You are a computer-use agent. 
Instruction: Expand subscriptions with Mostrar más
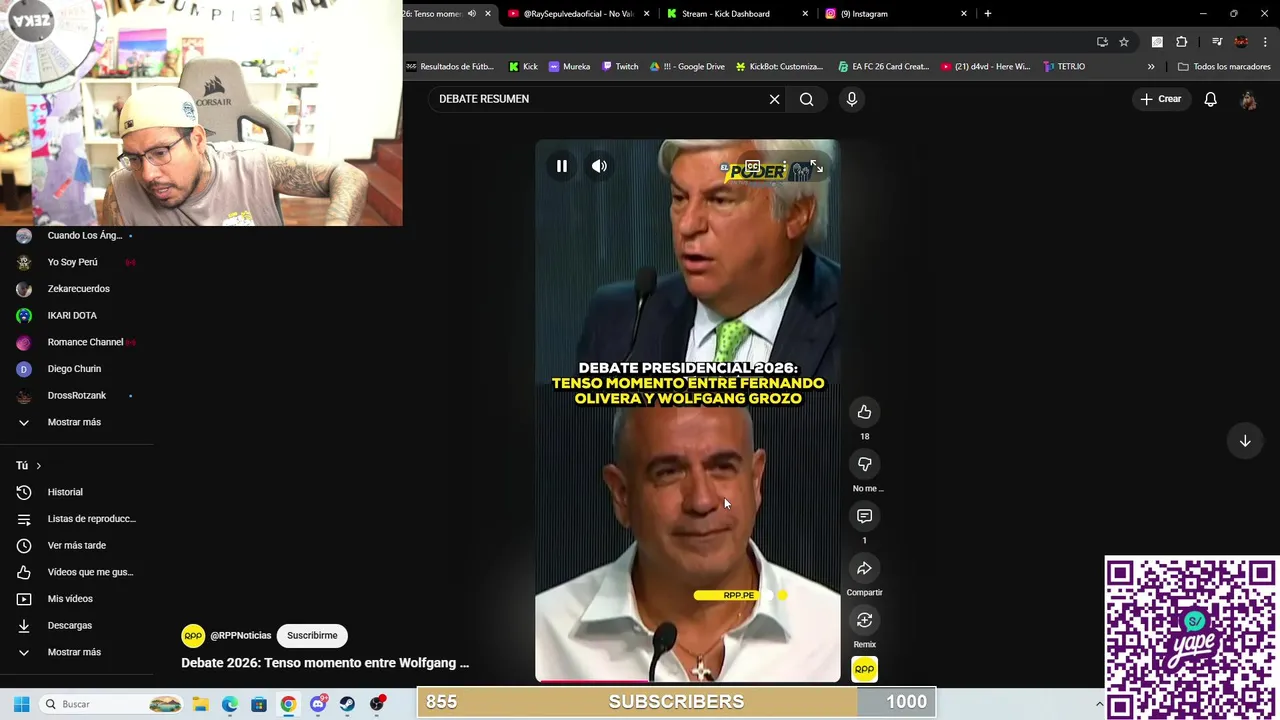76,422
